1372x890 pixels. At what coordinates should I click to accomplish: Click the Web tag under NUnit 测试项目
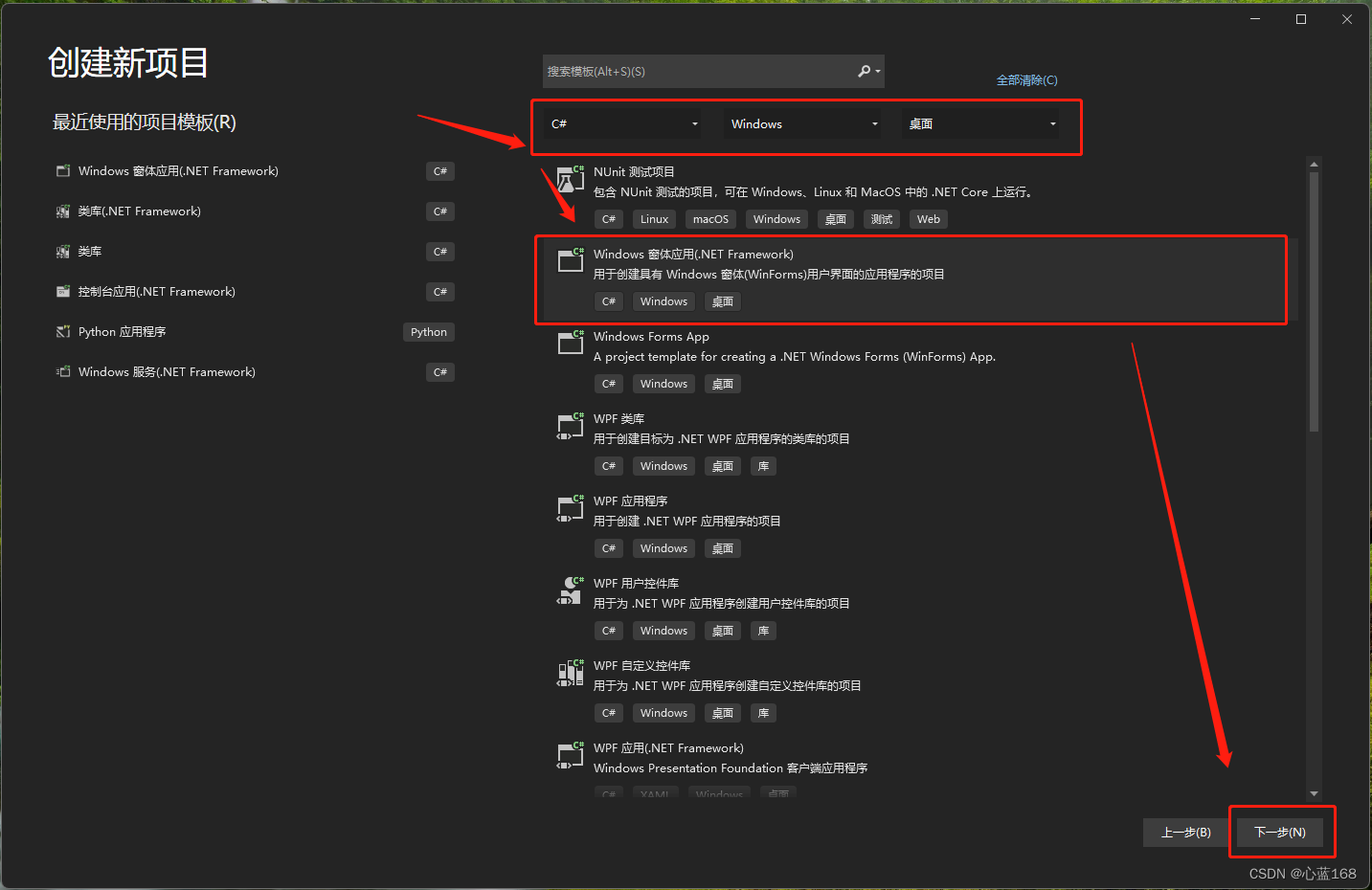pos(929,219)
